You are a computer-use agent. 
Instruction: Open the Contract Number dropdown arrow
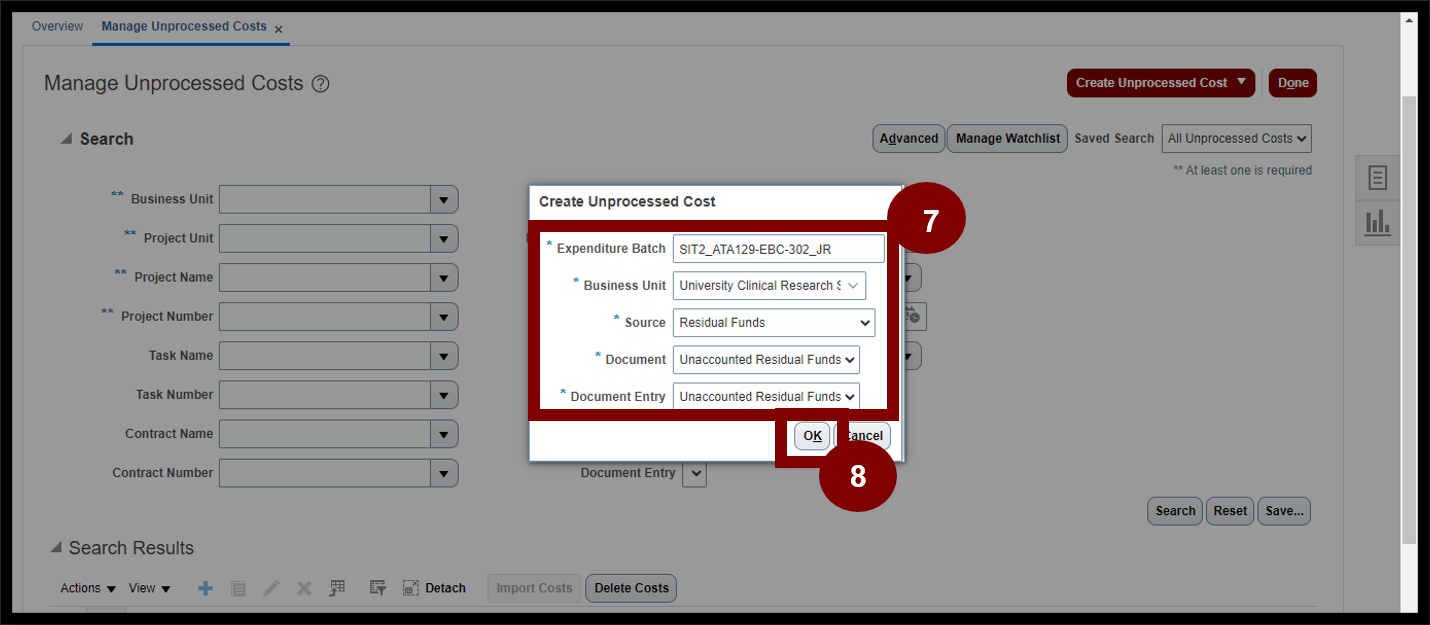(x=444, y=472)
